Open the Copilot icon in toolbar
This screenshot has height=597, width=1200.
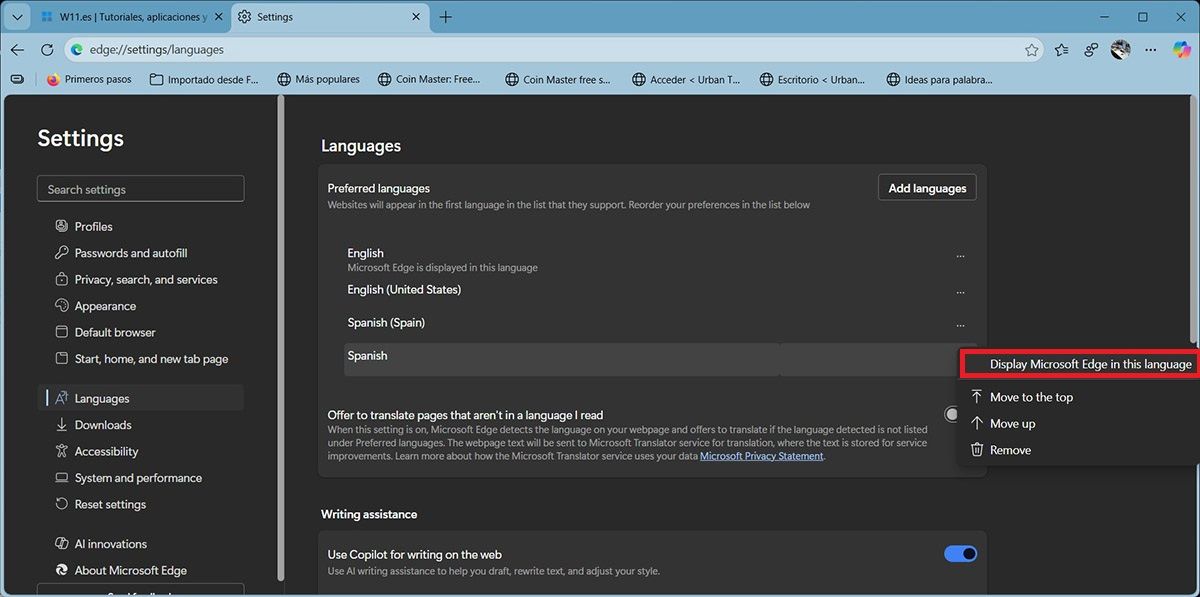(x=1181, y=49)
